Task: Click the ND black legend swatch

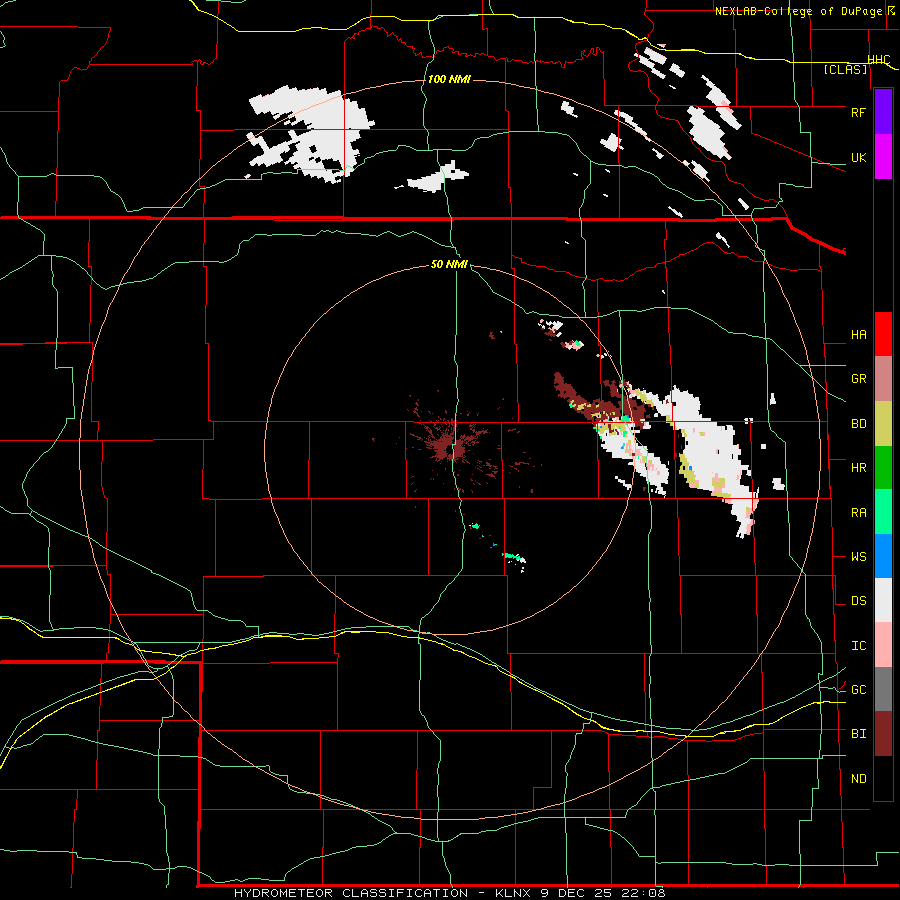Action: pos(883,778)
